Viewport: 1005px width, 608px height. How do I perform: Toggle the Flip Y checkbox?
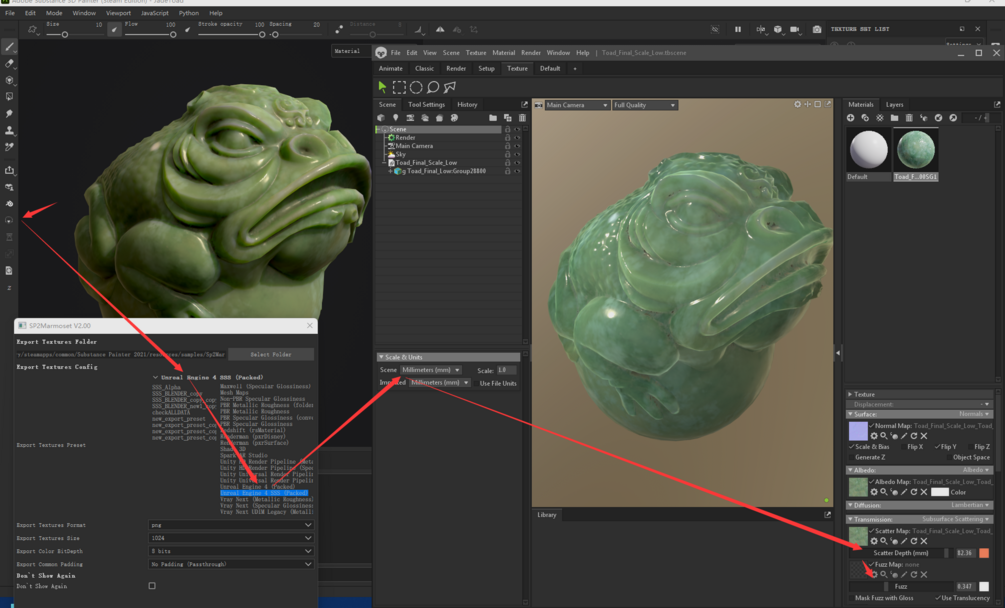tap(937, 447)
